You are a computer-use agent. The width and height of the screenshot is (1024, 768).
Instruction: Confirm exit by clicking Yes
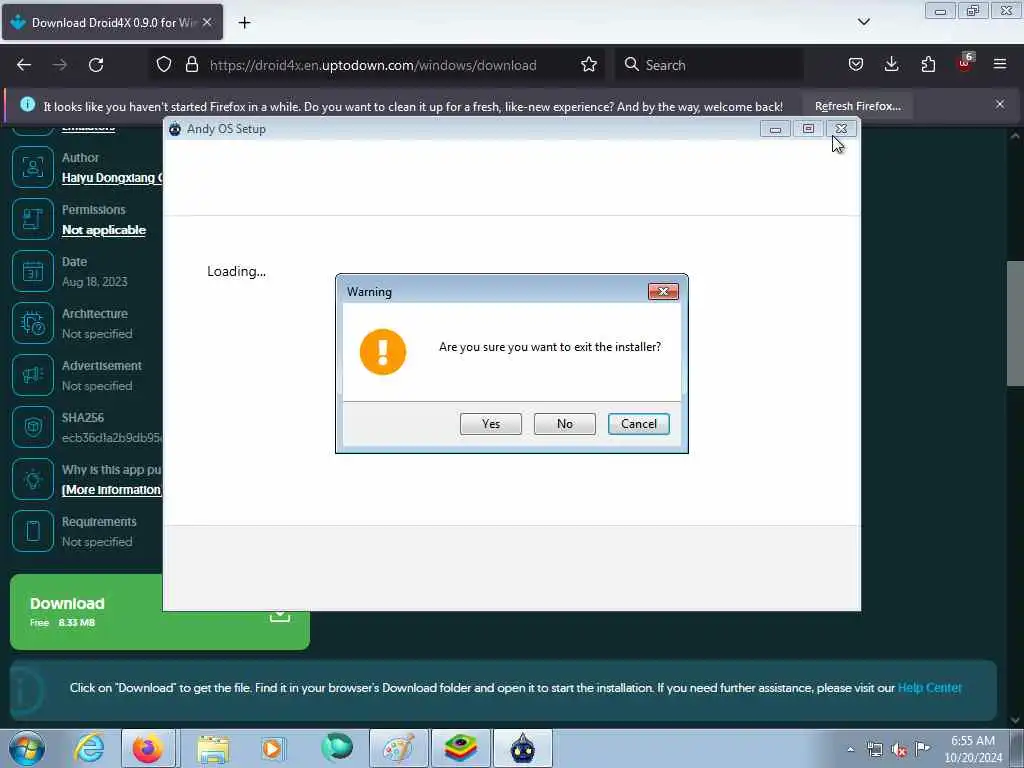[x=490, y=424]
